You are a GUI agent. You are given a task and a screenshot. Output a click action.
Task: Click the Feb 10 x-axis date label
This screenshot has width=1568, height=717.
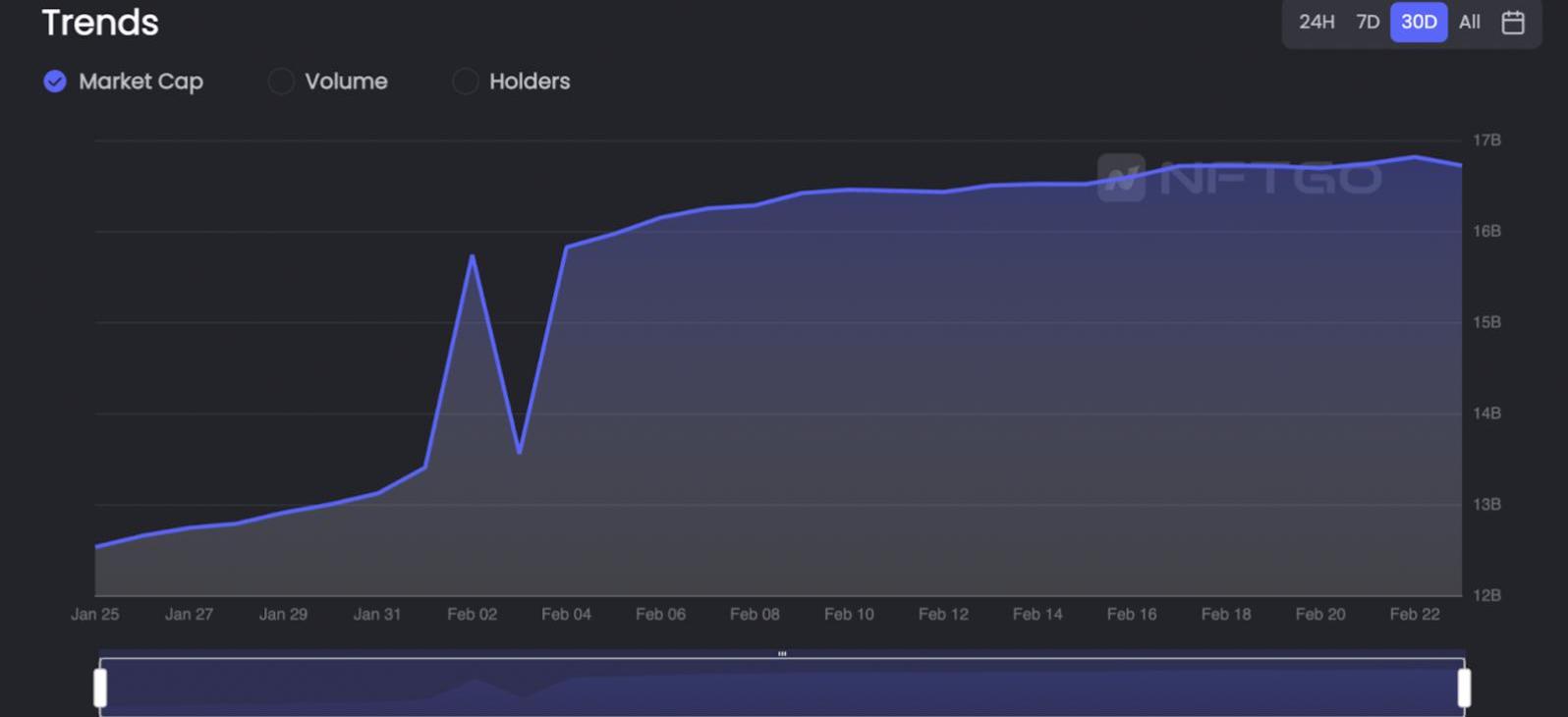(x=849, y=614)
